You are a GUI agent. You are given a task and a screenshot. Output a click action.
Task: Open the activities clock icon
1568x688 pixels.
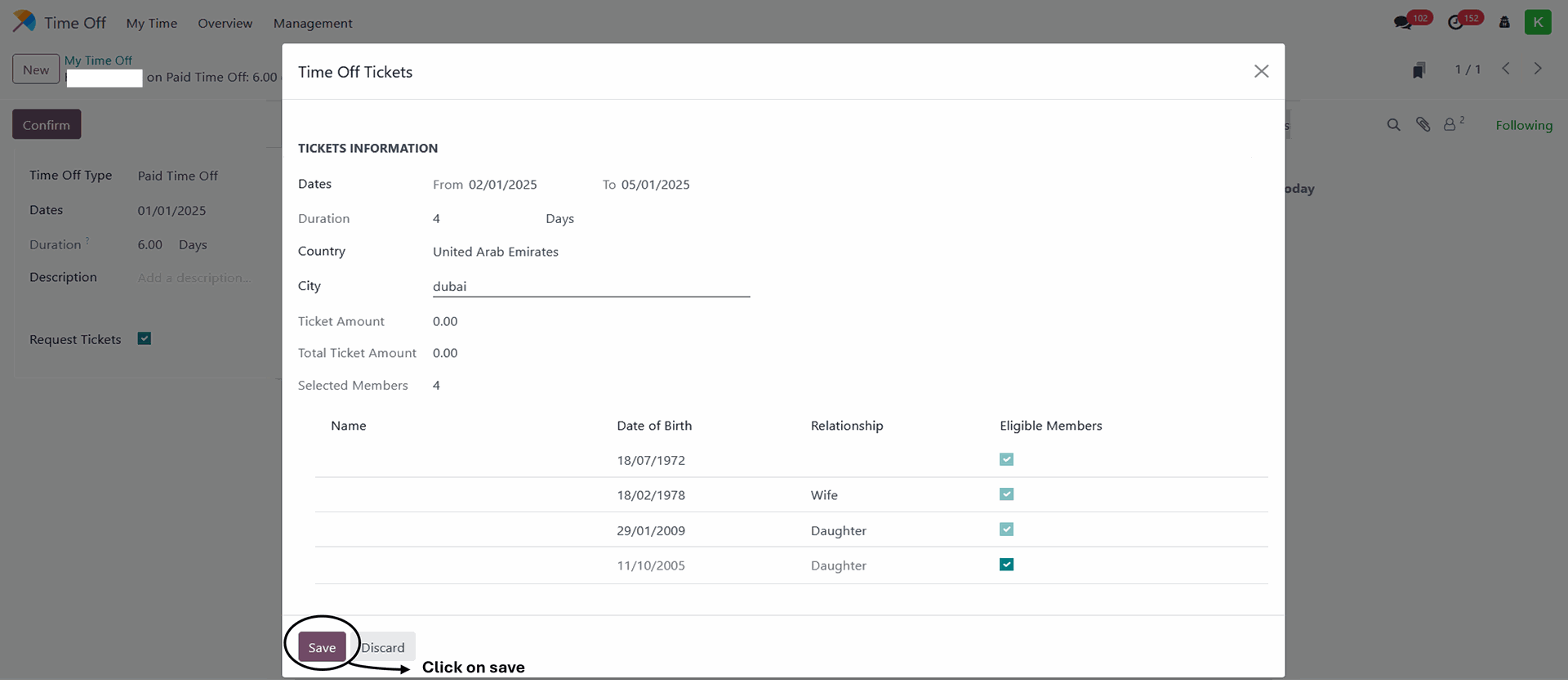click(x=1455, y=23)
